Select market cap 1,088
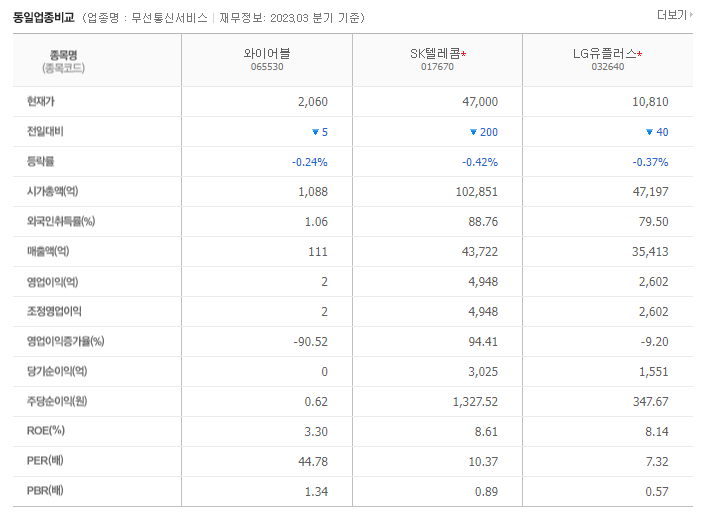 313,192
